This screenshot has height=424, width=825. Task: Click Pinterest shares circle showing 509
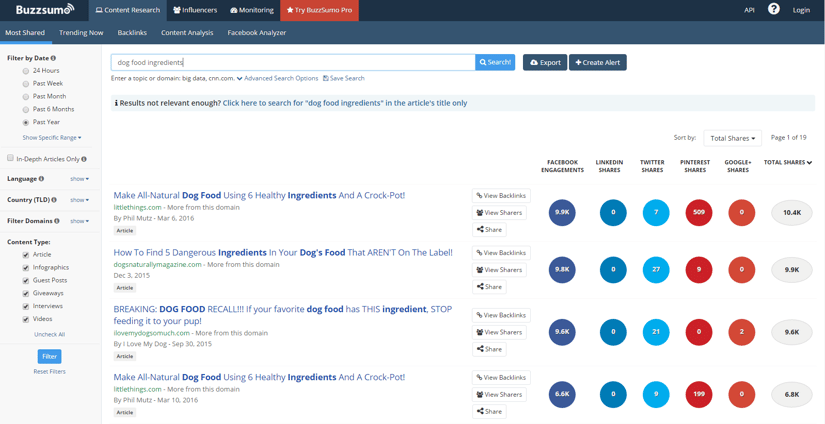click(x=698, y=212)
